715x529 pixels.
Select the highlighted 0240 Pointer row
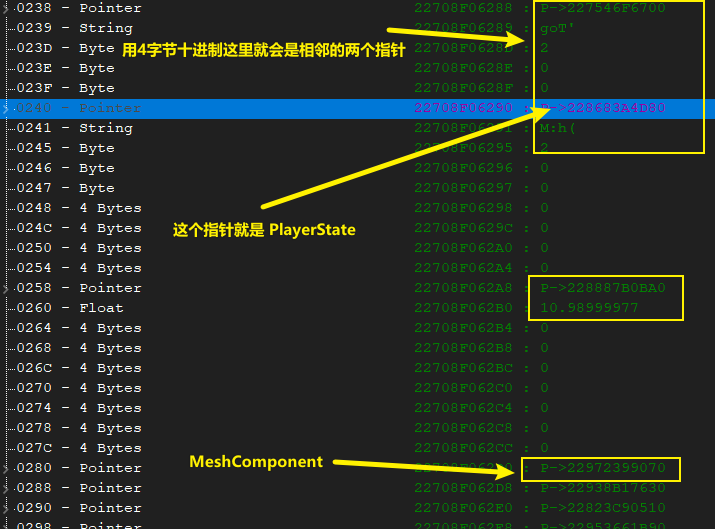[x=78, y=108]
